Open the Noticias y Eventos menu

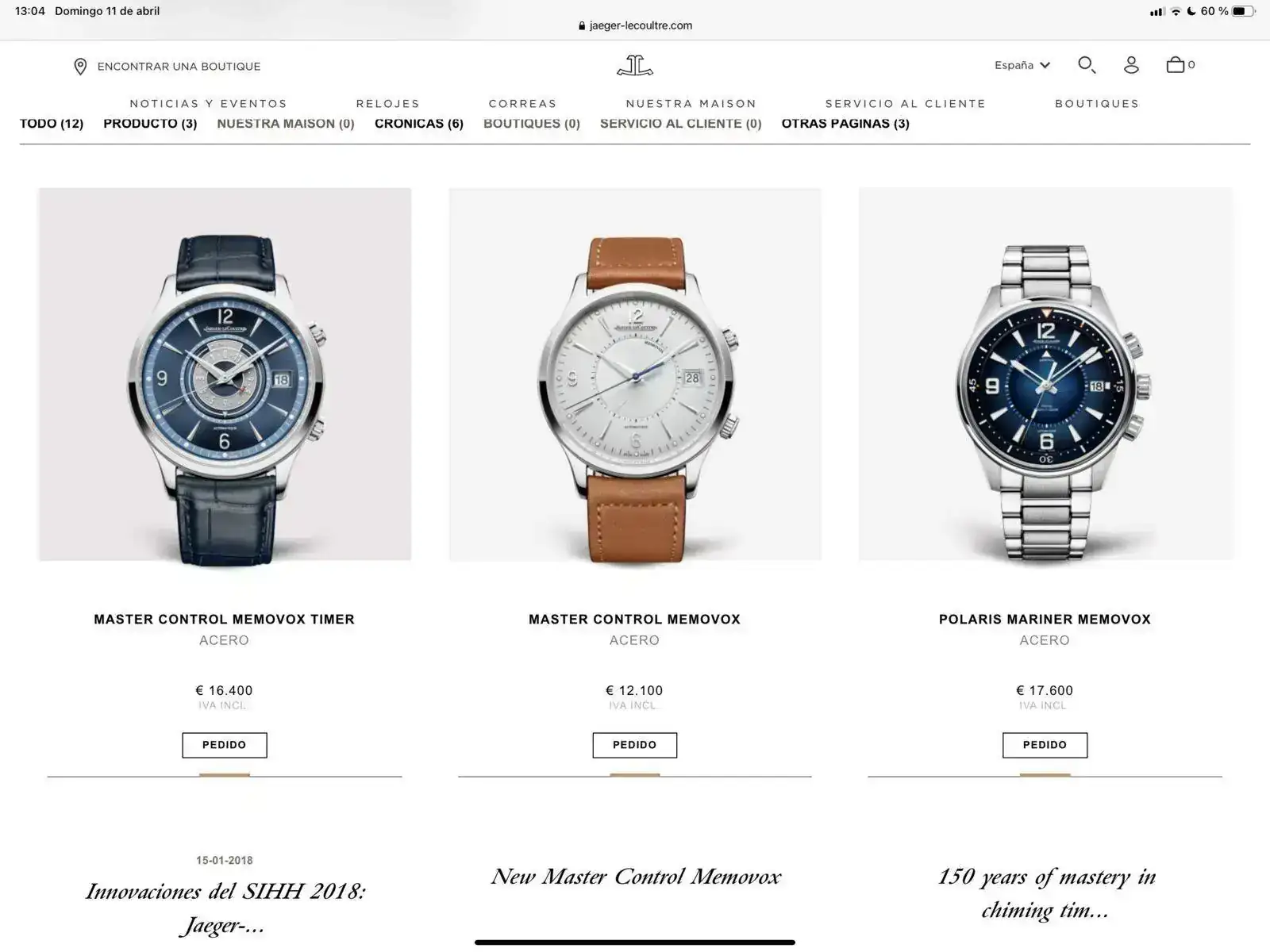pyautogui.click(x=208, y=104)
